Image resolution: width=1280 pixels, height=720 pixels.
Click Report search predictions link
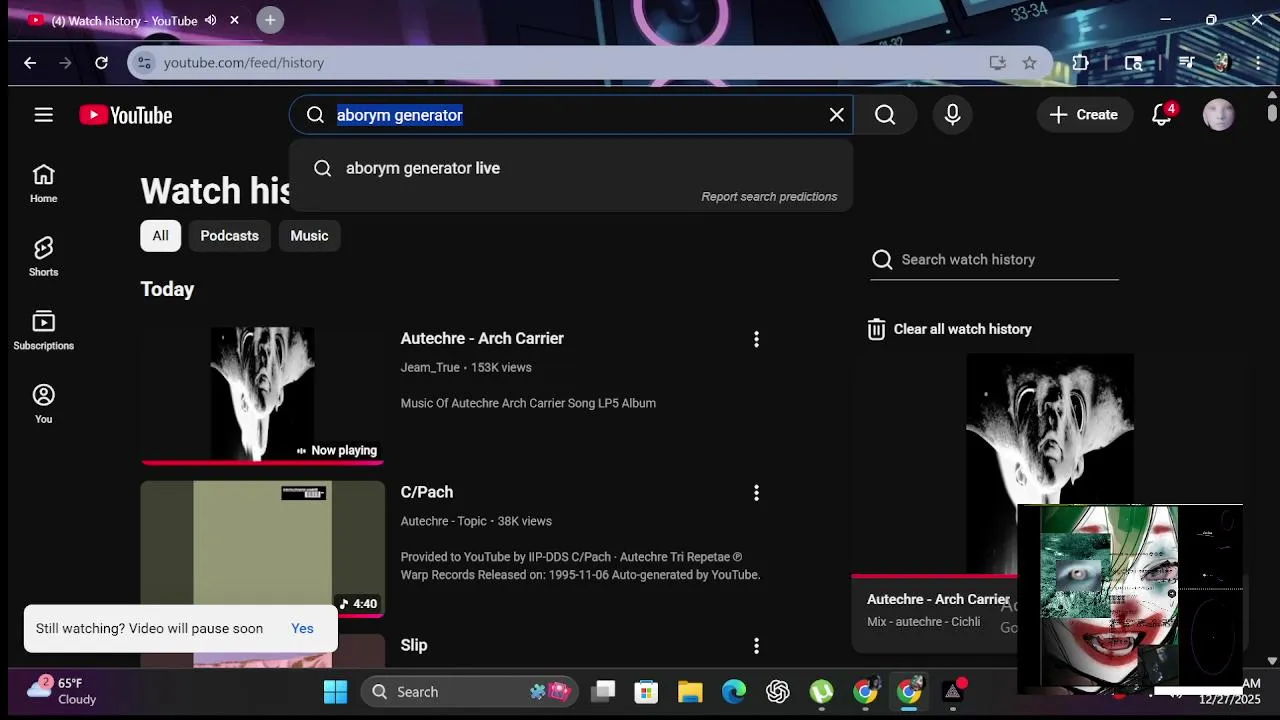coord(769,197)
